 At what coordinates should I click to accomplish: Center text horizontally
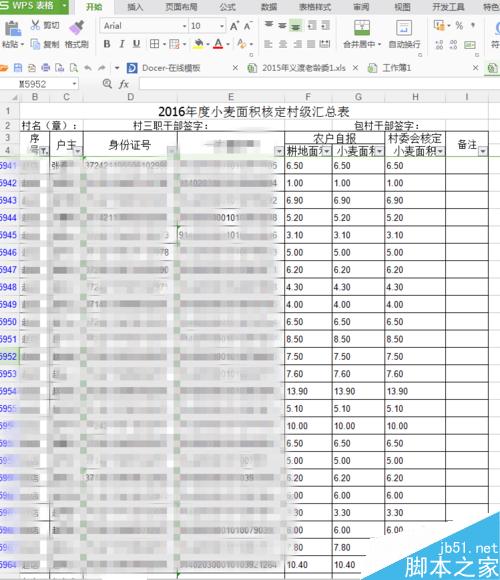(x=283, y=44)
